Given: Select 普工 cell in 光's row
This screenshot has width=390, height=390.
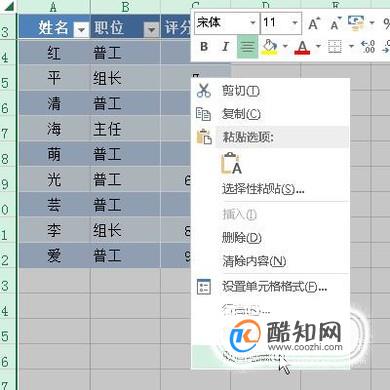Looking at the screenshot, I should (125, 179).
